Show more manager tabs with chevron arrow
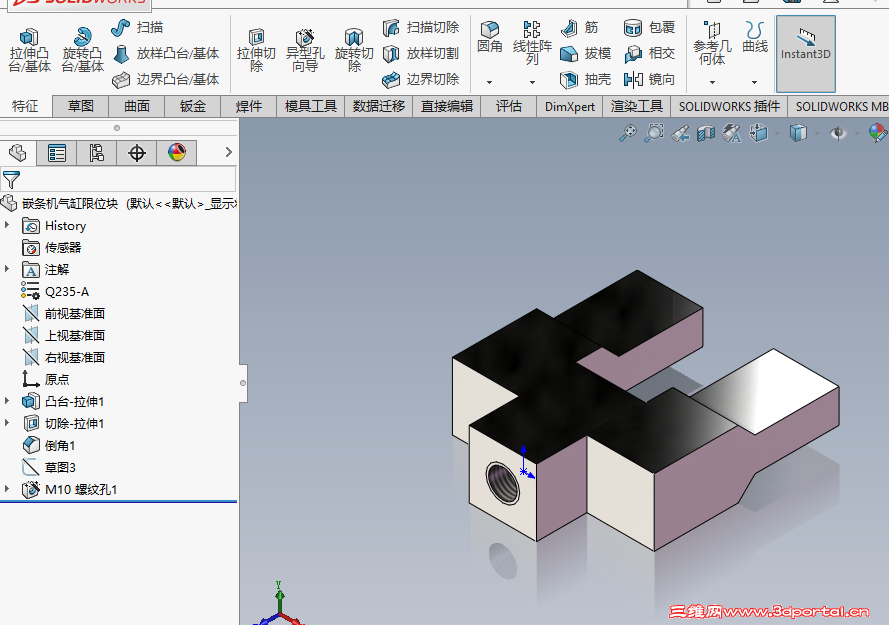889x625 pixels. click(x=228, y=152)
